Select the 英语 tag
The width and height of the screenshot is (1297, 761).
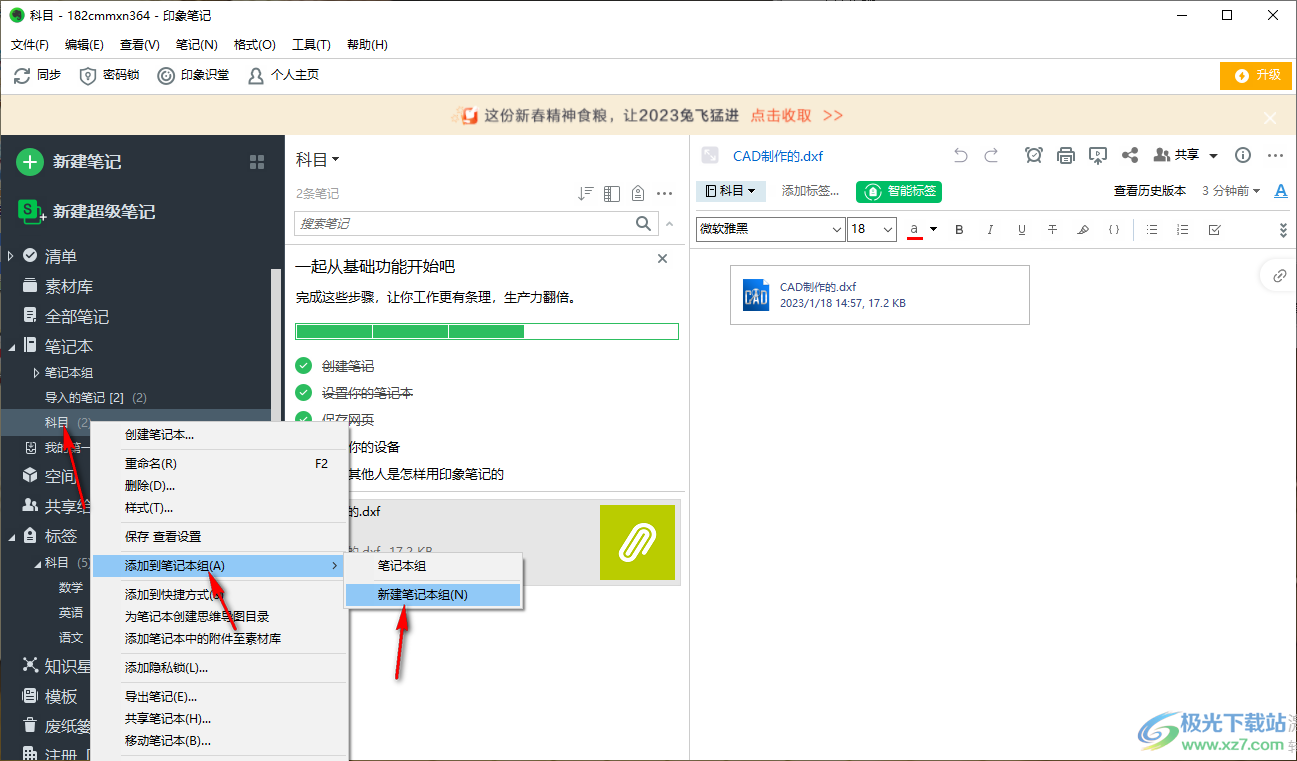pos(71,613)
